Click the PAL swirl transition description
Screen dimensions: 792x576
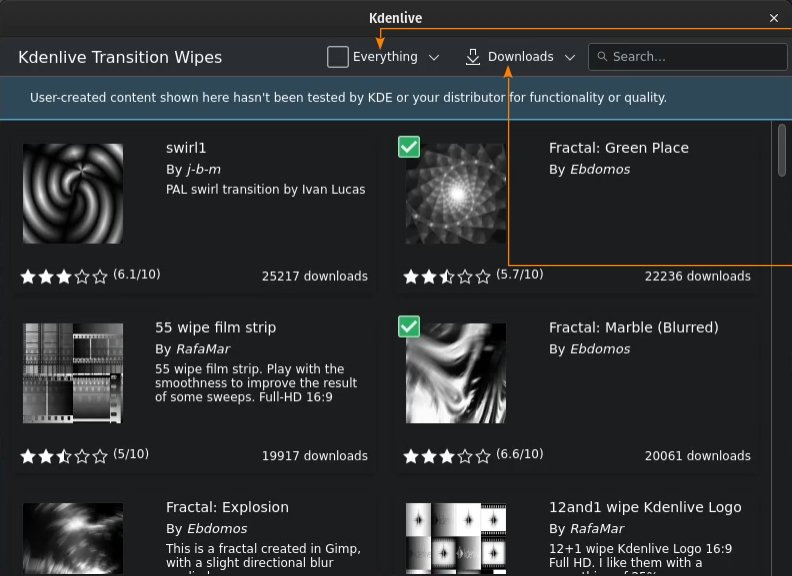266,189
